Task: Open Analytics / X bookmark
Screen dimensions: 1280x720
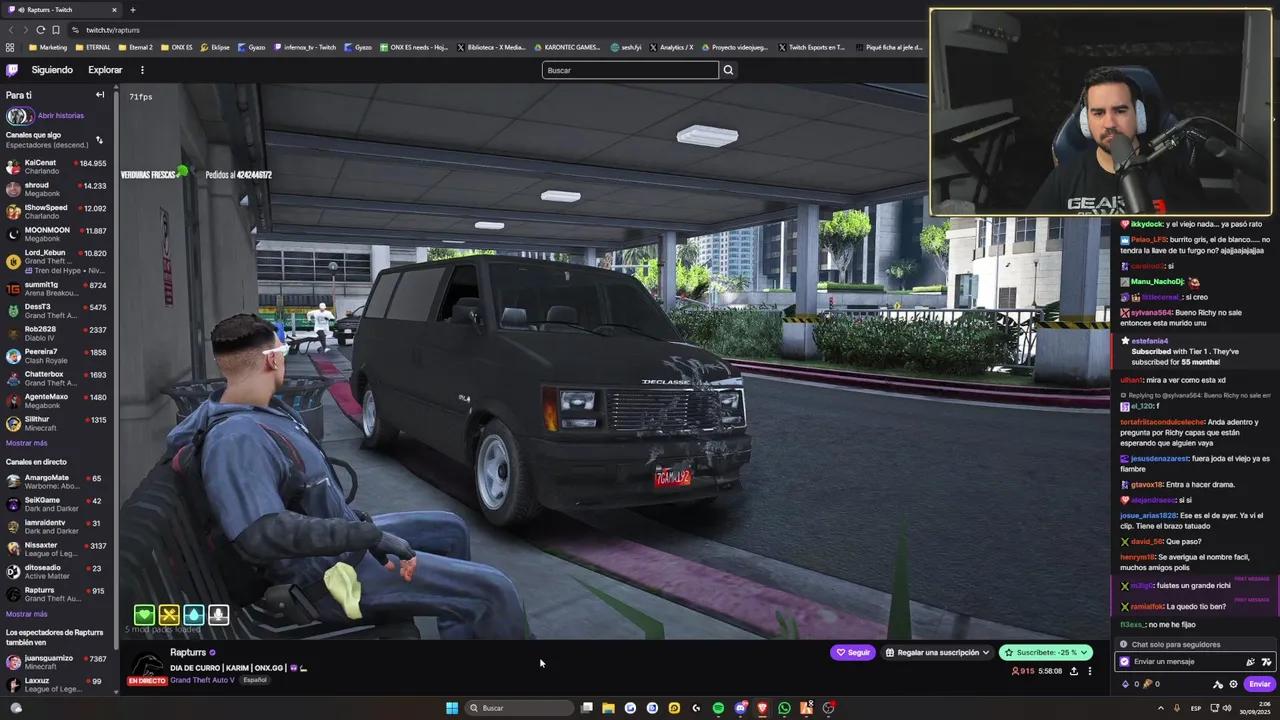Action: click(671, 47)
